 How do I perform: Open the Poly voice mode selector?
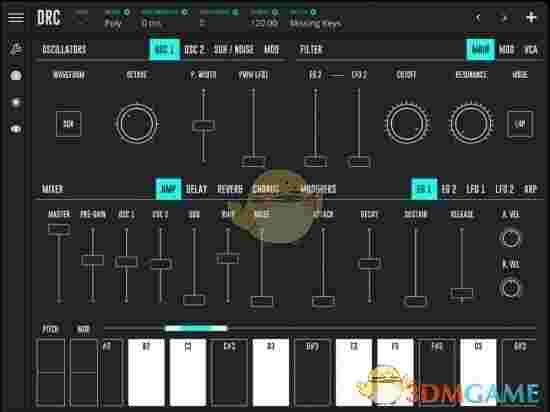(113, 23)
